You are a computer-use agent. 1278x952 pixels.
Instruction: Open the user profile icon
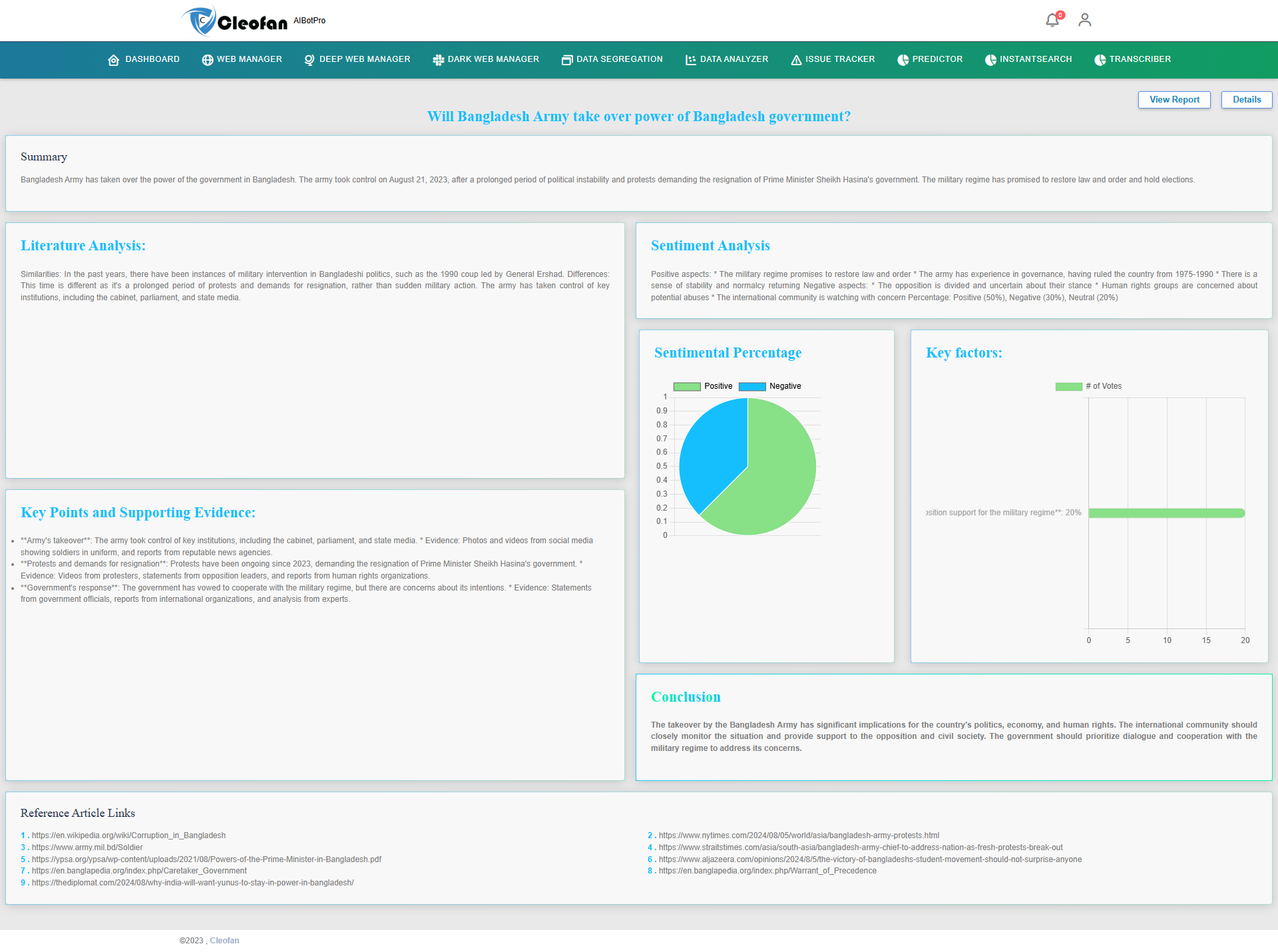[x=1084, y=20]
